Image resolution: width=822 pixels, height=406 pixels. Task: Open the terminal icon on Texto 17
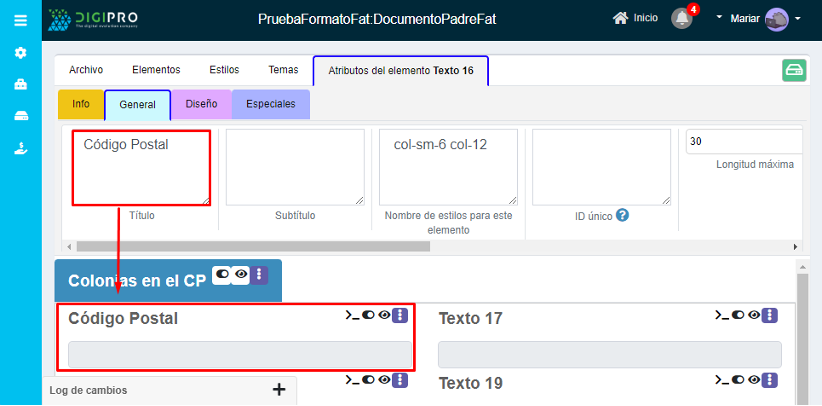pyautogui.click(x=722, y=315)
